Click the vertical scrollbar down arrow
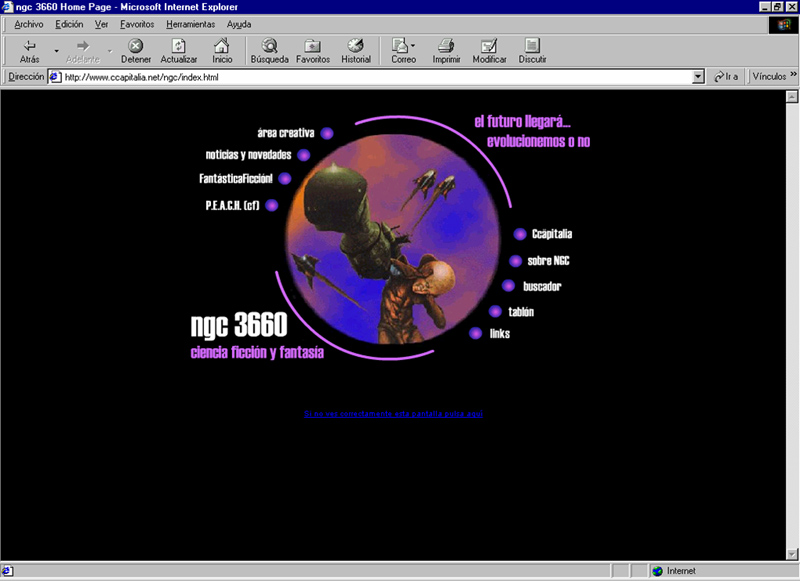The image size is (800, 581). coord(791,554)
